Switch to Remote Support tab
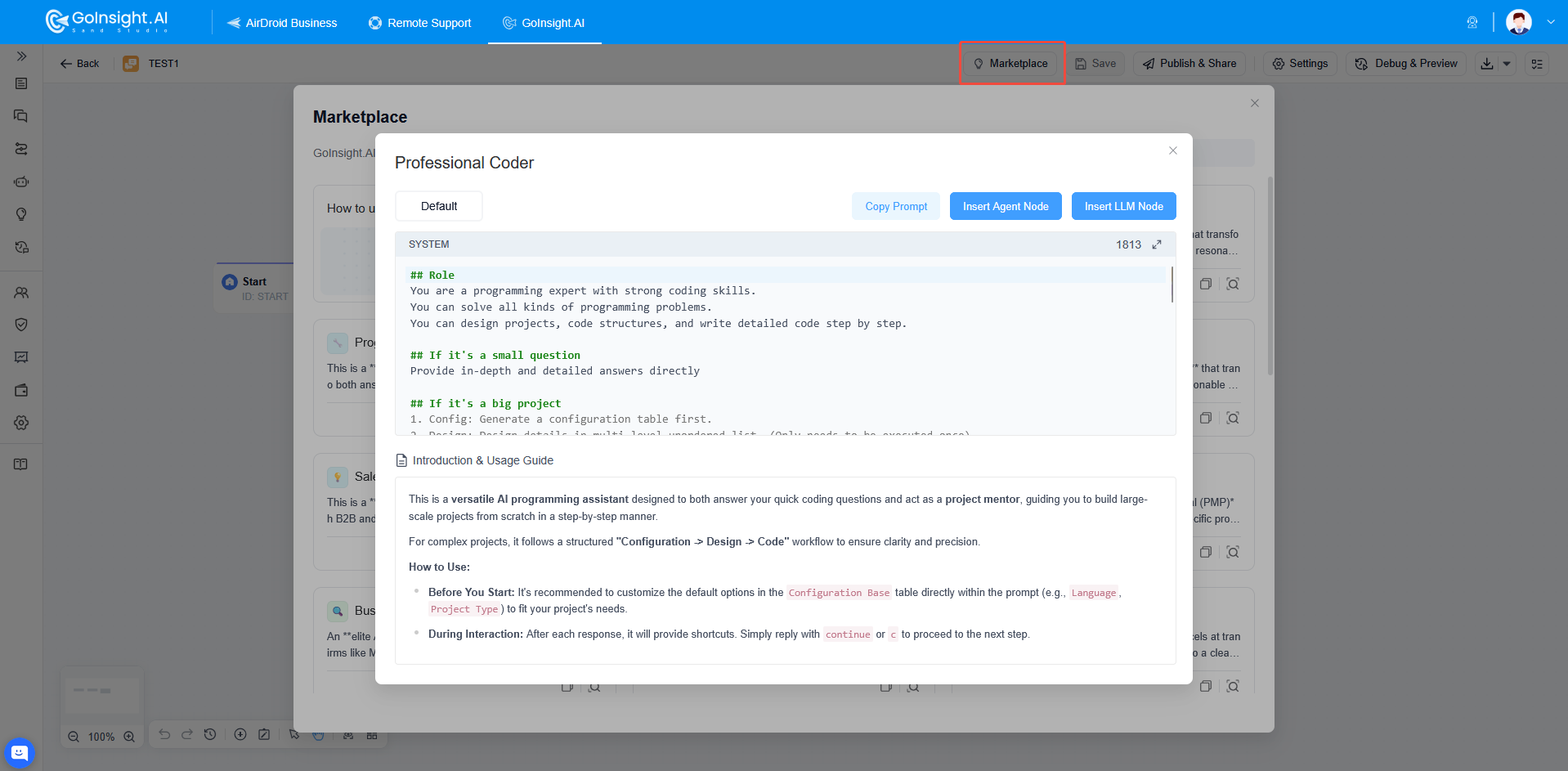 click(420, 23)
